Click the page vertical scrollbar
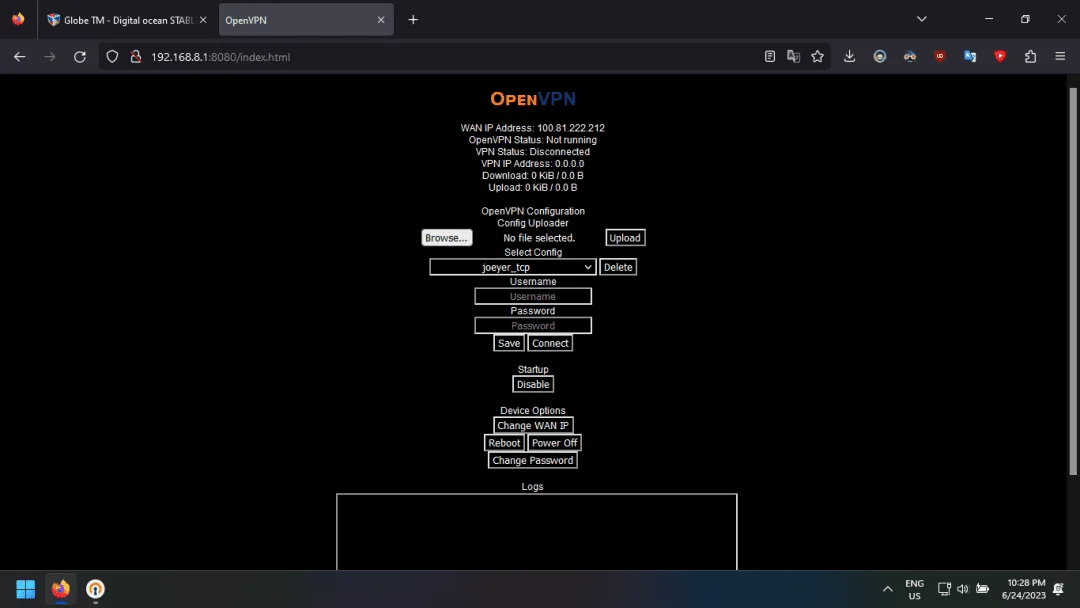The width and height of the screenshot is (1080, 608). (1072, 281)
